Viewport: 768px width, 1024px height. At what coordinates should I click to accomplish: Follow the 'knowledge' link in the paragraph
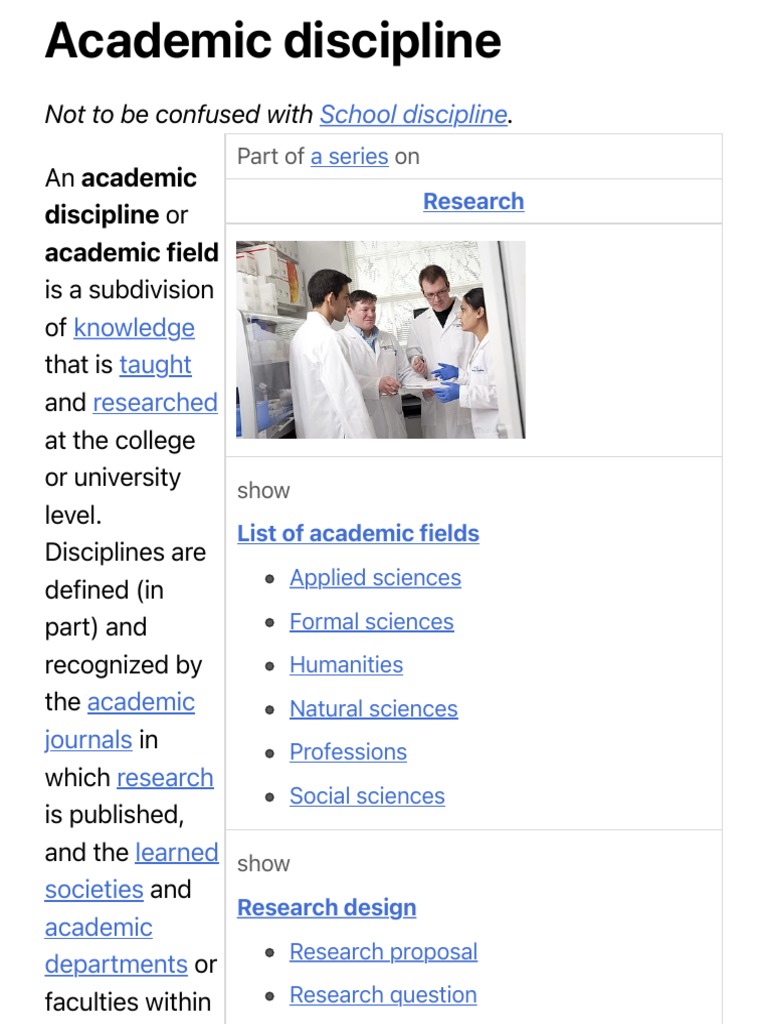(134, 328)
